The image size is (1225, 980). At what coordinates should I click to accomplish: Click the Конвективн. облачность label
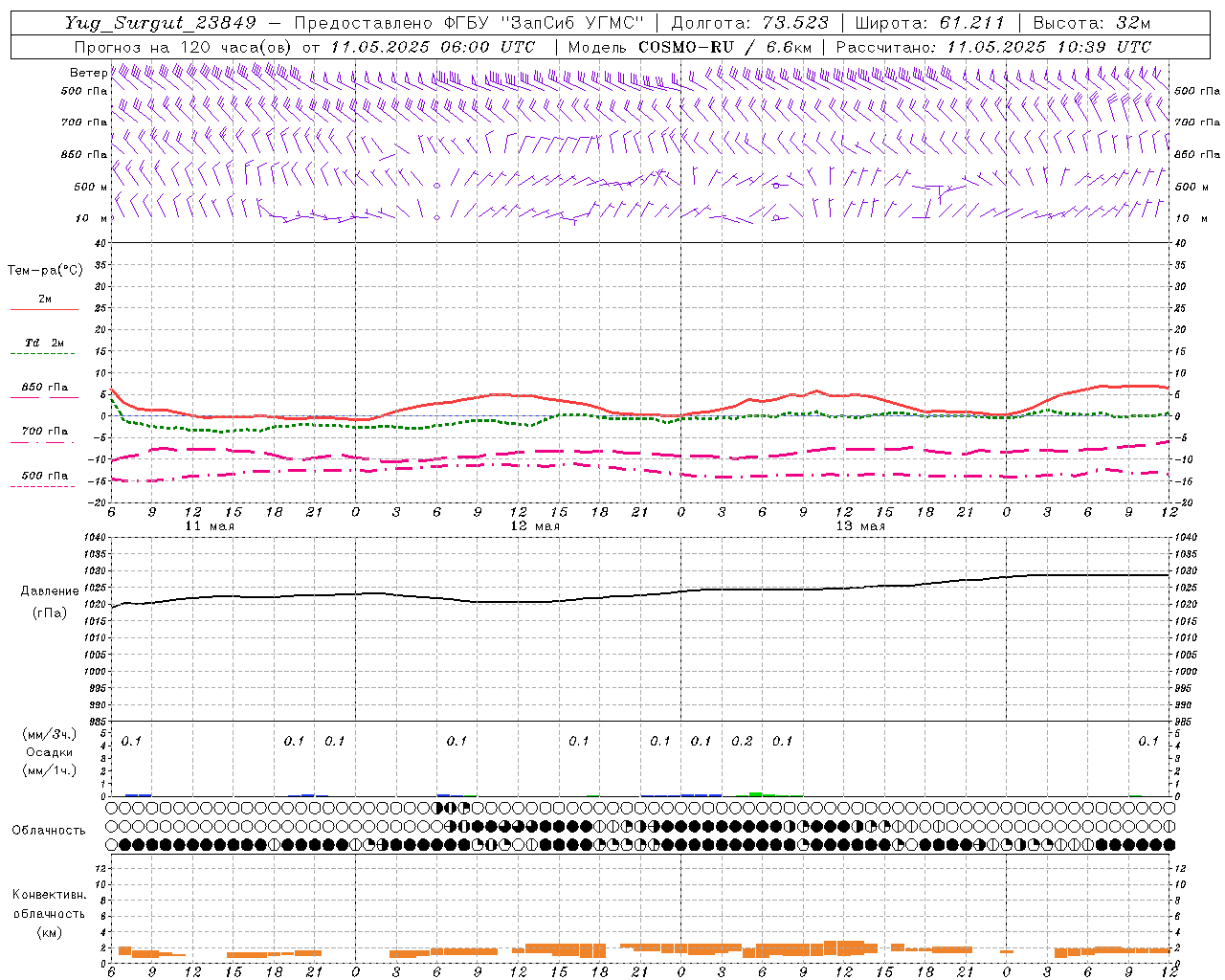pos(49,904)
